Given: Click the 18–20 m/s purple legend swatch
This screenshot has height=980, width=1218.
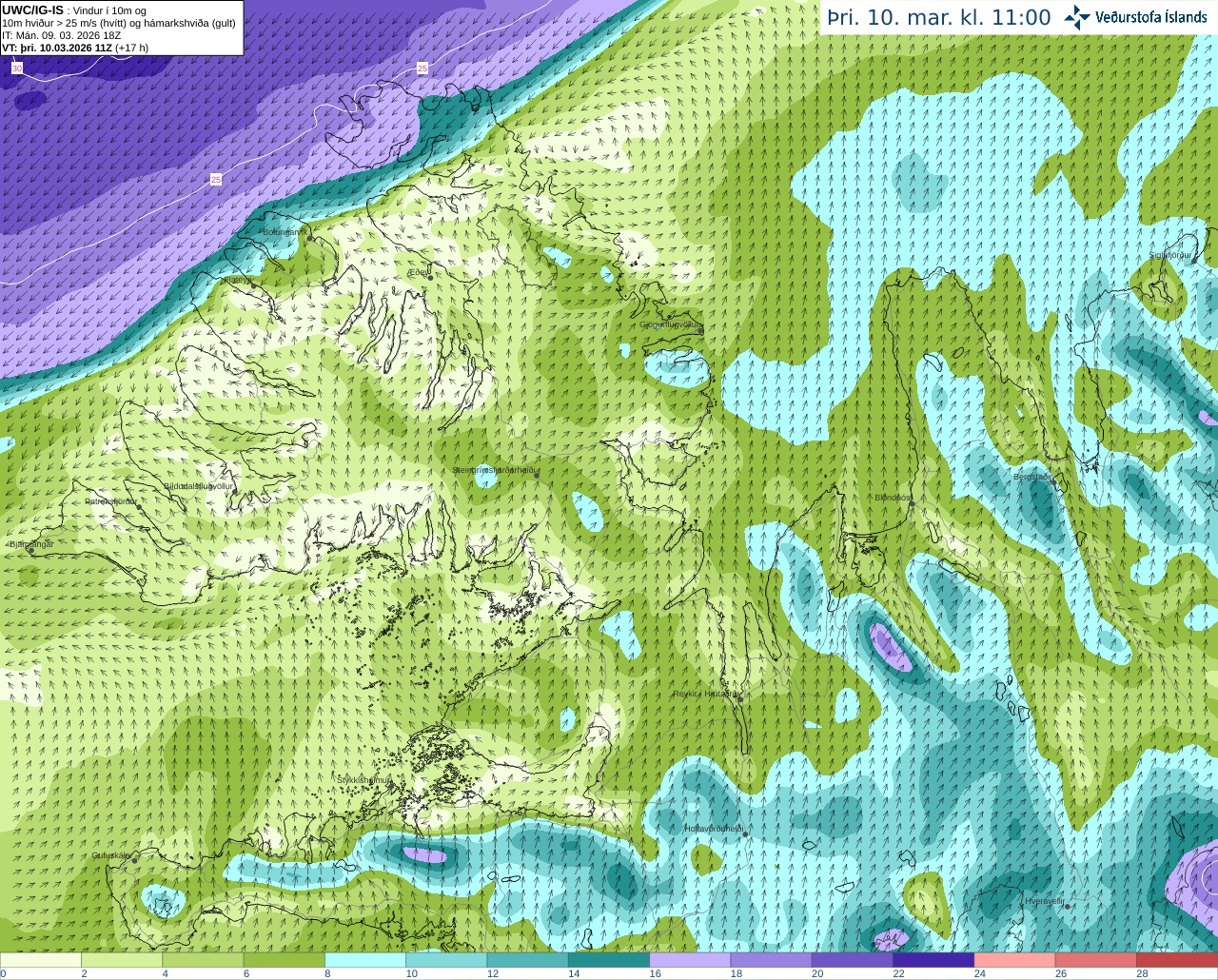Looking at the screenshot, I should [x=772, y=960].
